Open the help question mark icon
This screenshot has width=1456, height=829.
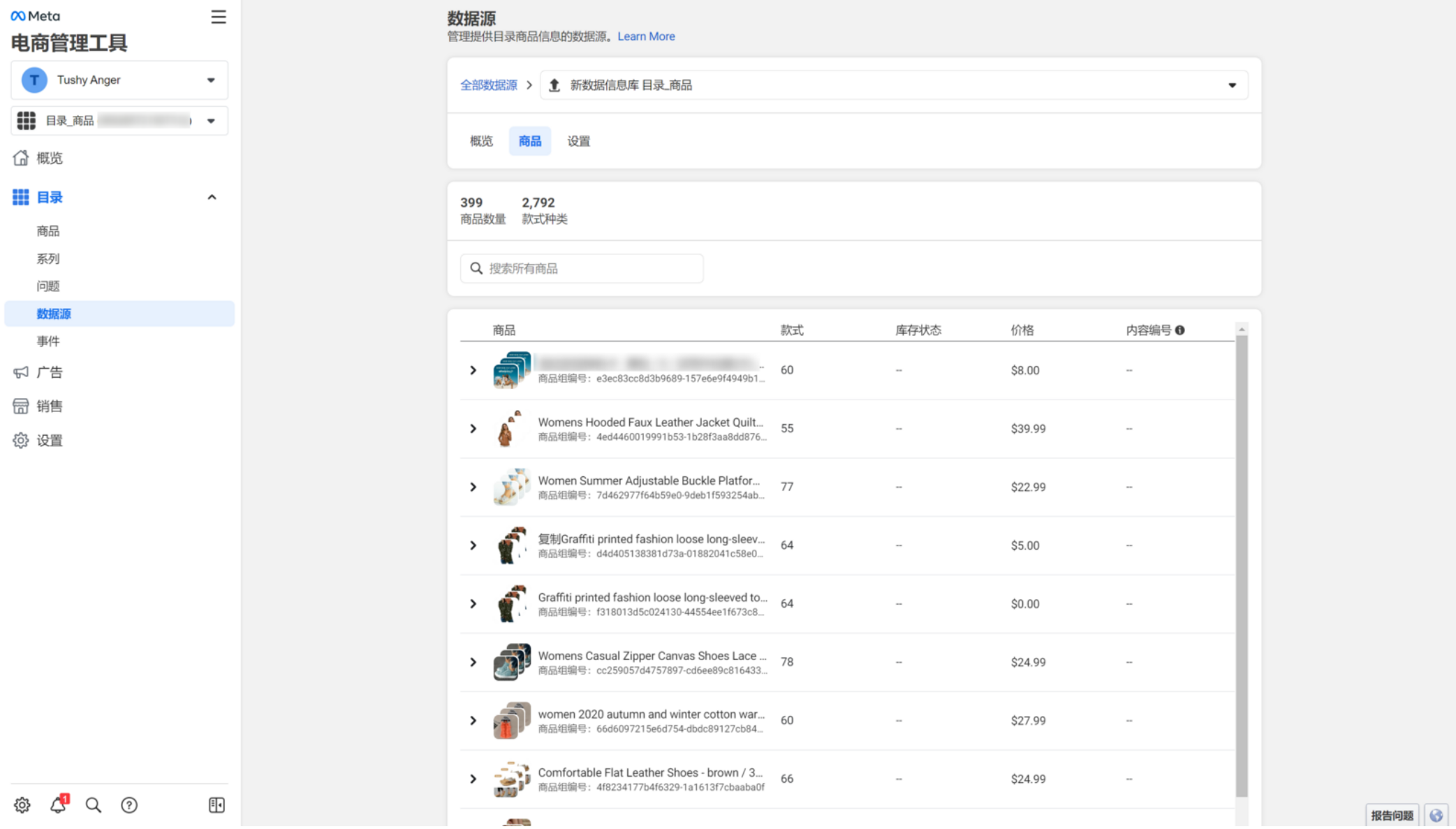tap(129, 805)
